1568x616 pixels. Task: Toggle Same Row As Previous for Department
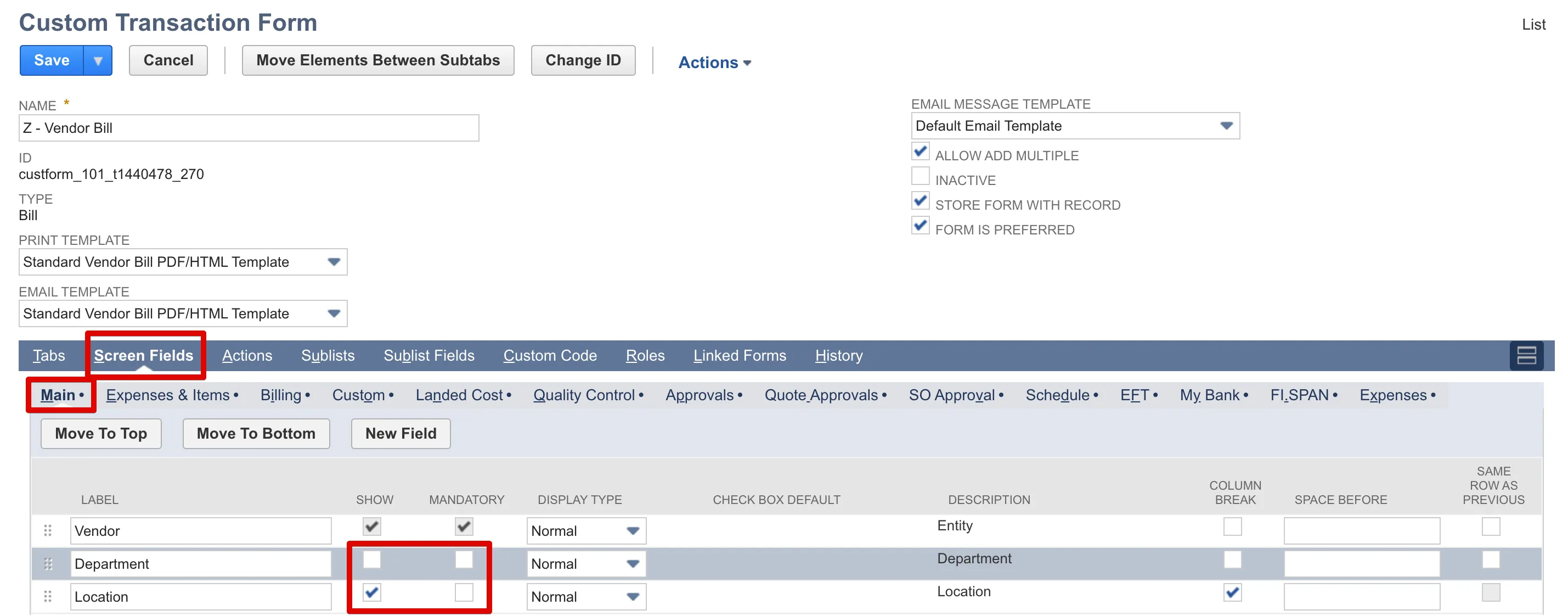1490,559
